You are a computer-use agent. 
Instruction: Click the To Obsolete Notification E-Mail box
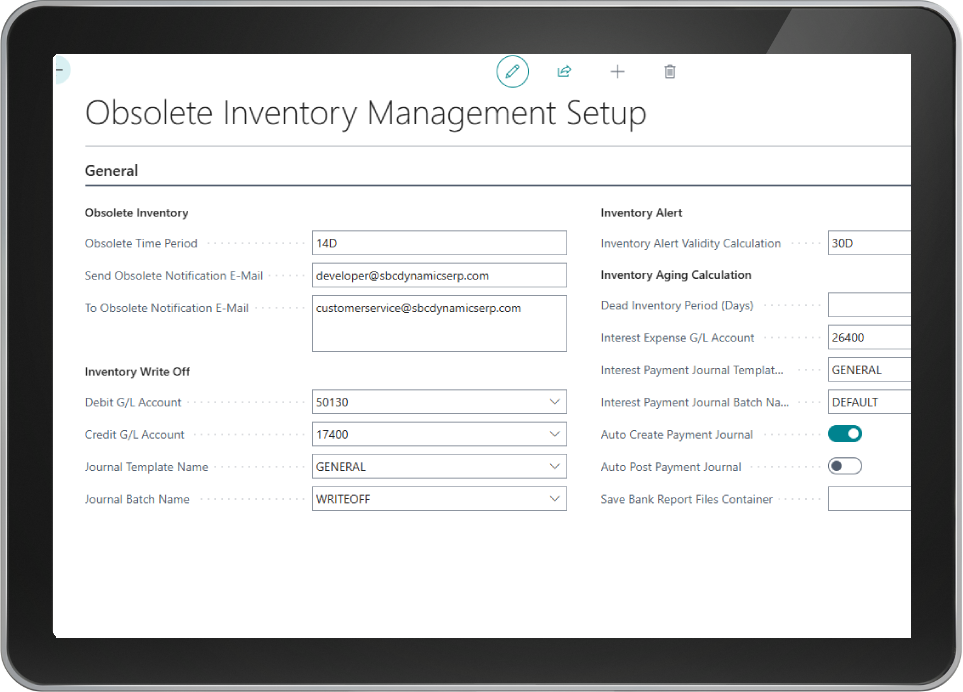[x=439, y=324]
